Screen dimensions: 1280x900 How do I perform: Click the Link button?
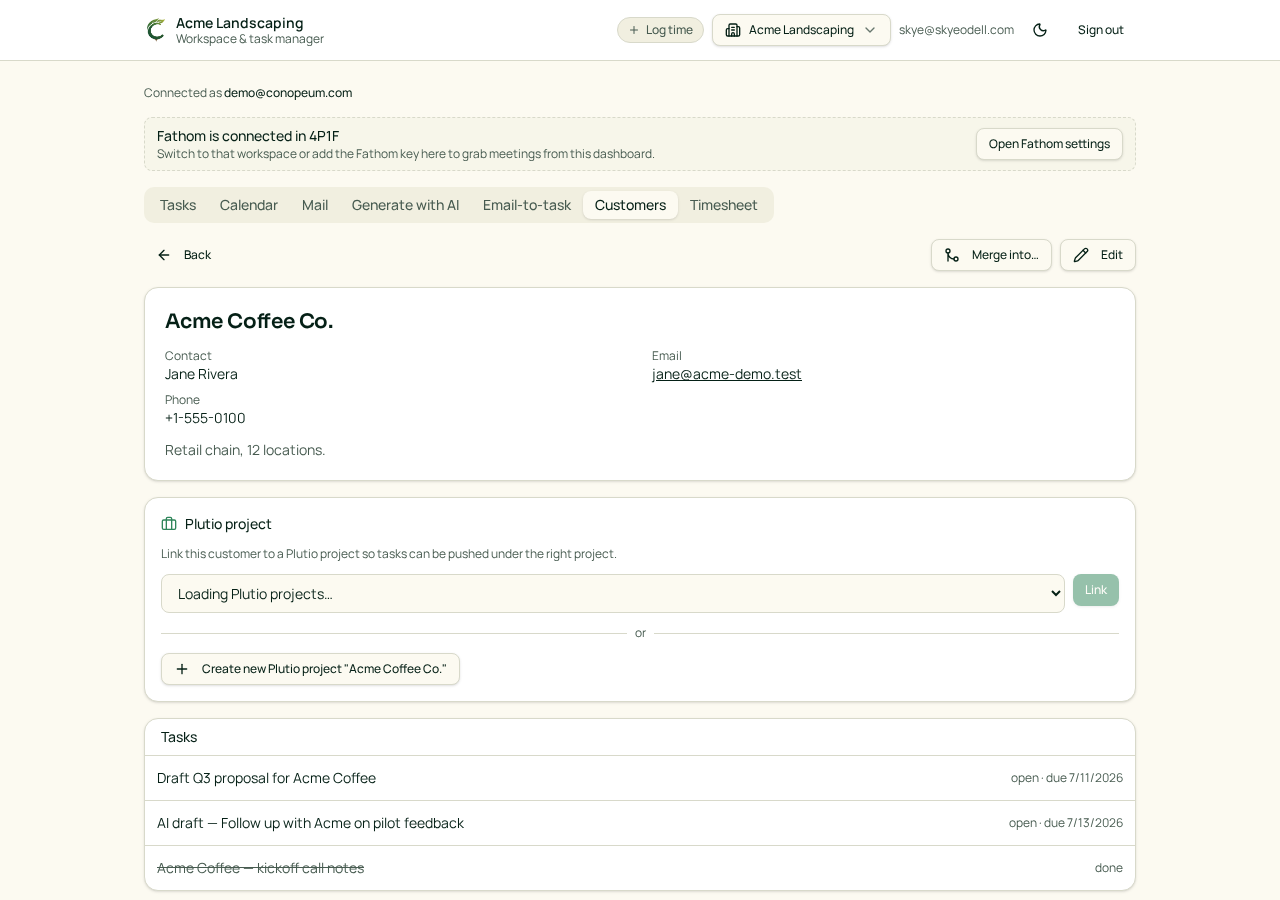1096,590
